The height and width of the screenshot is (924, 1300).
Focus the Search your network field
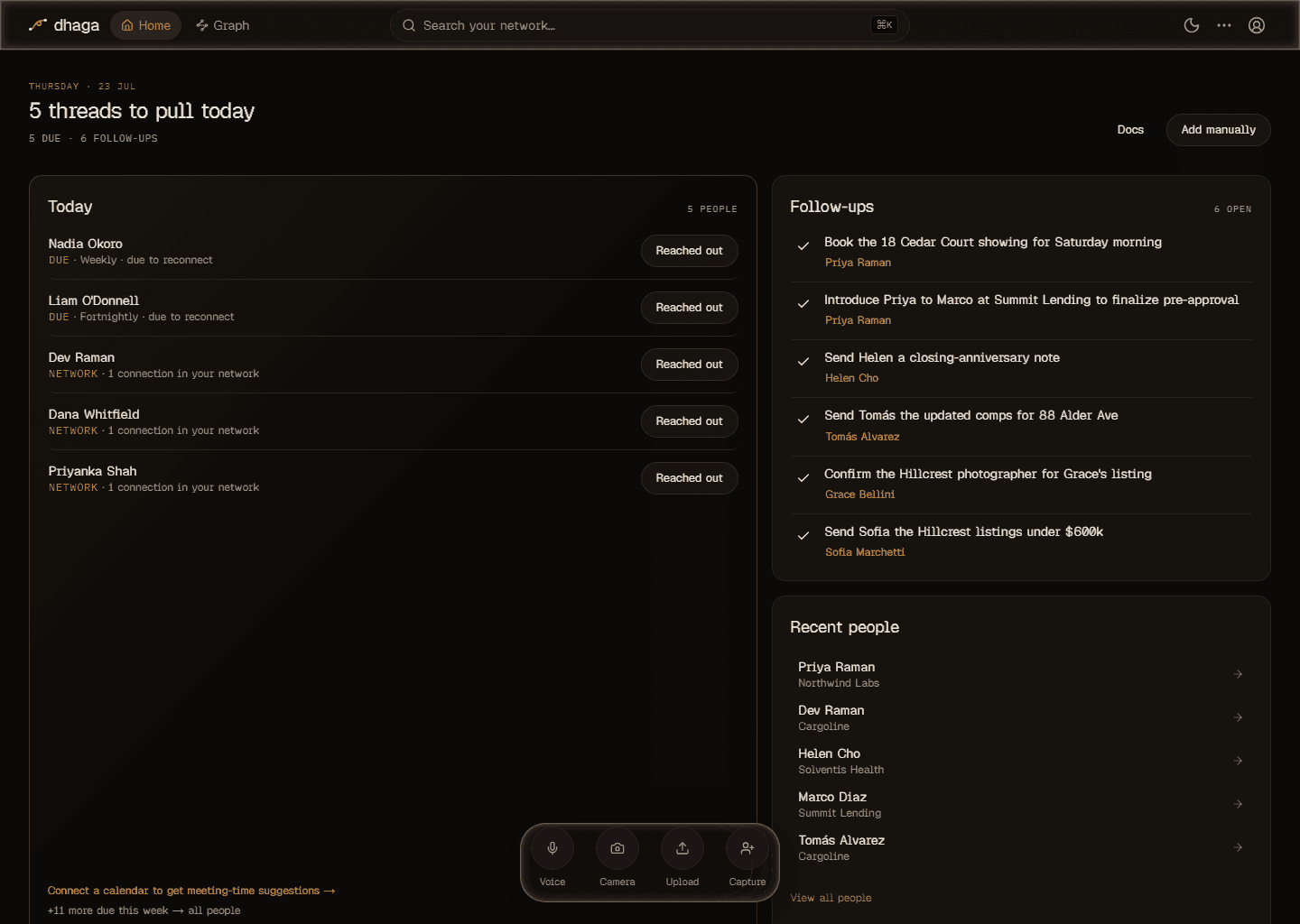click(650, 25)
